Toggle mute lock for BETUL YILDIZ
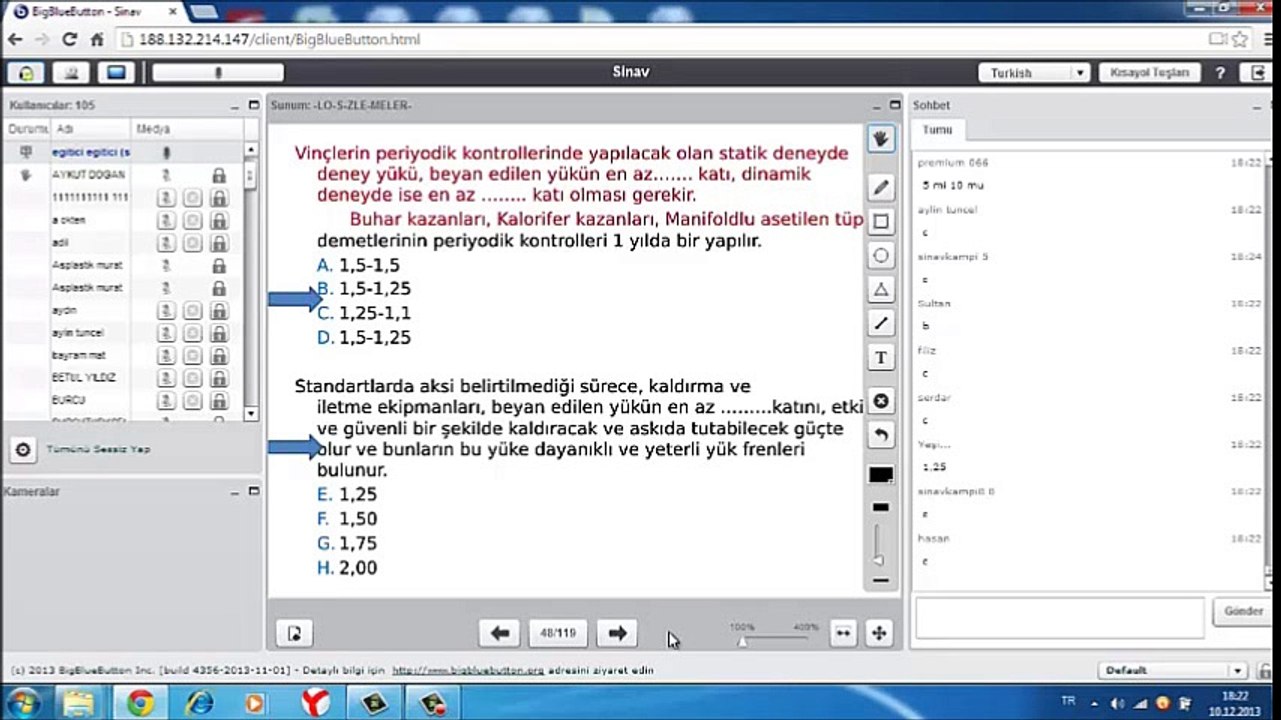 pos(218,377)
